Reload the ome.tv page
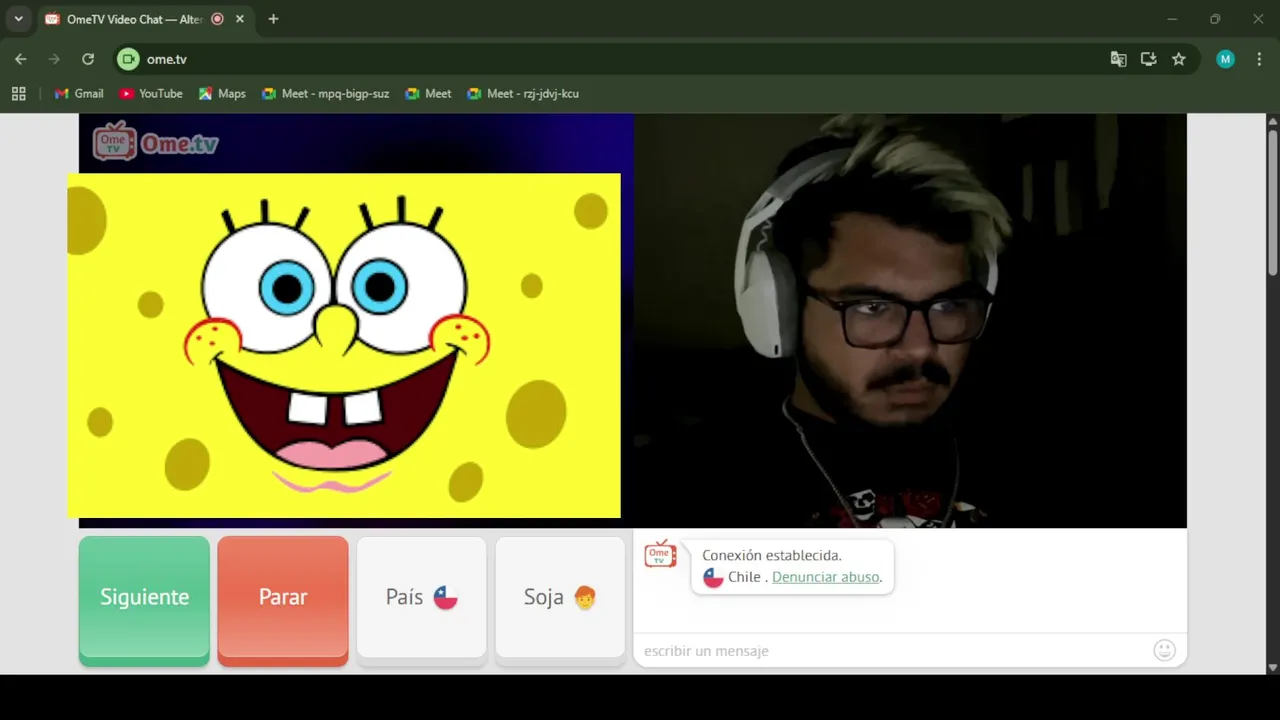This screenshot has width=1280, height=720. click(88, 59)
